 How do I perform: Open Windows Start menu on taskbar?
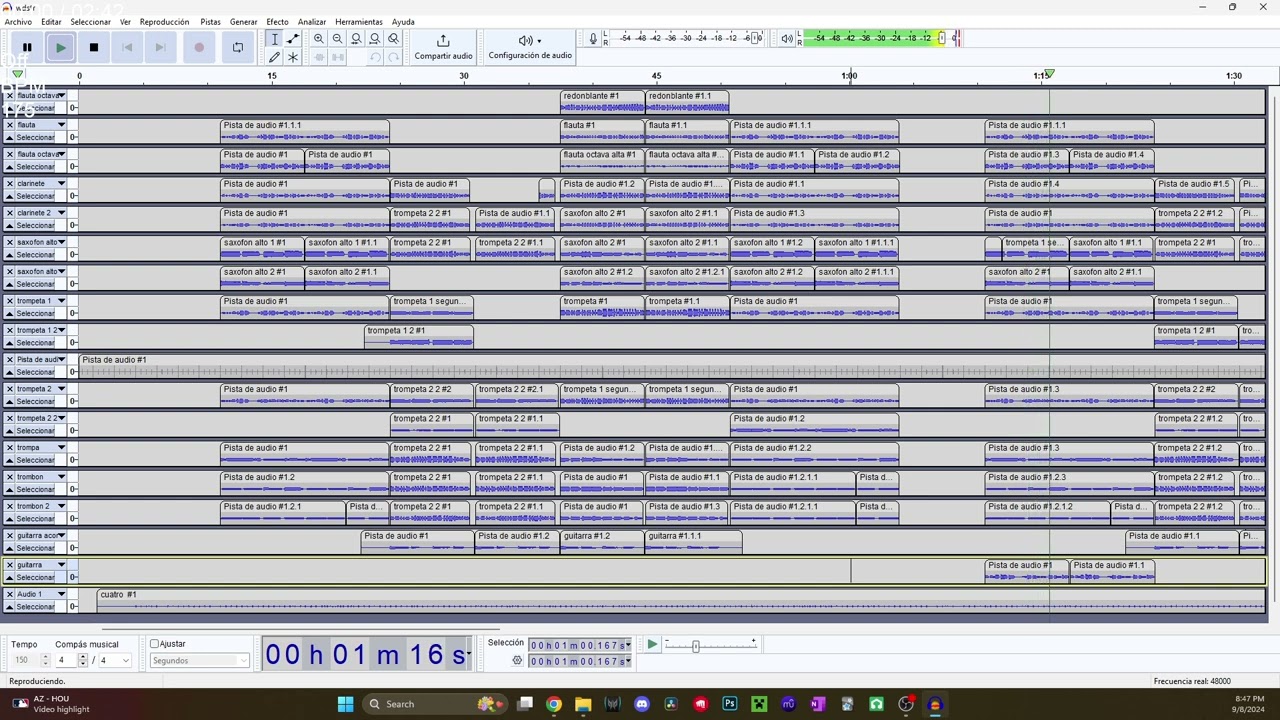point(345,704)
